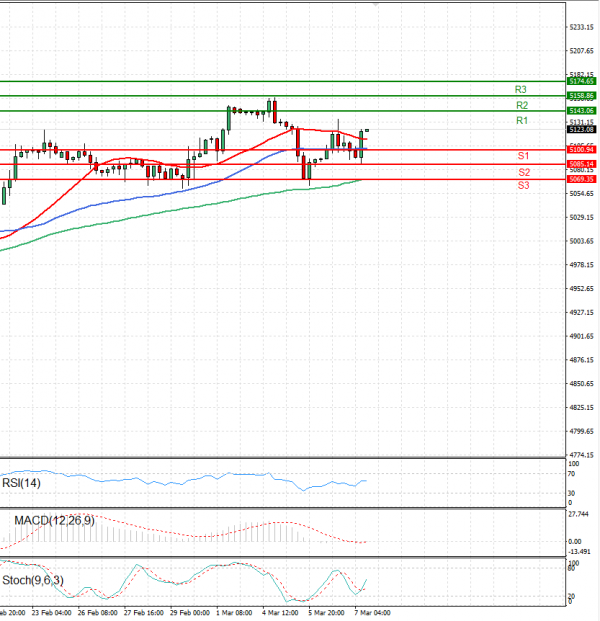Screen dimensions: 600x621
Task: Click the 4978.15 price axis value
Action: point(581,265)
